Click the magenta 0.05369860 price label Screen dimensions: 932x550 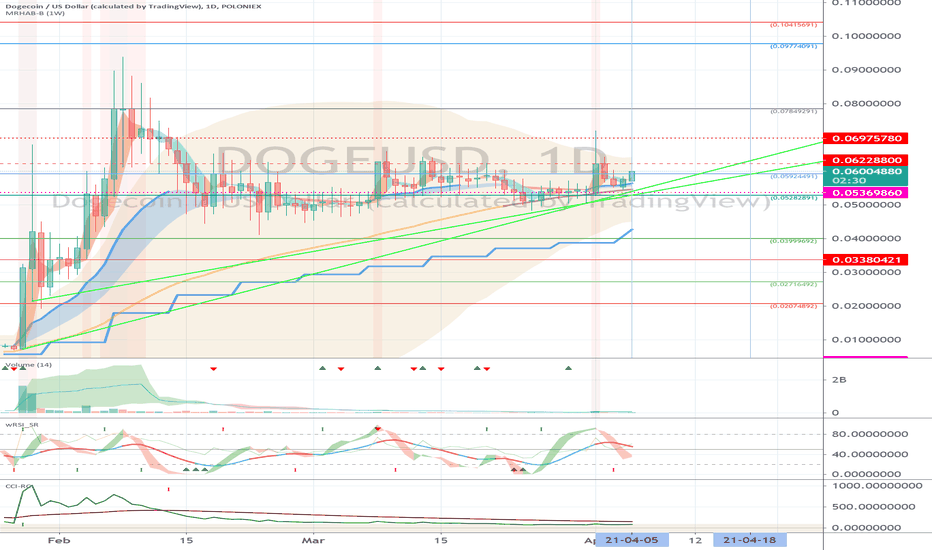pyautogui.click(x=865, y=193)
